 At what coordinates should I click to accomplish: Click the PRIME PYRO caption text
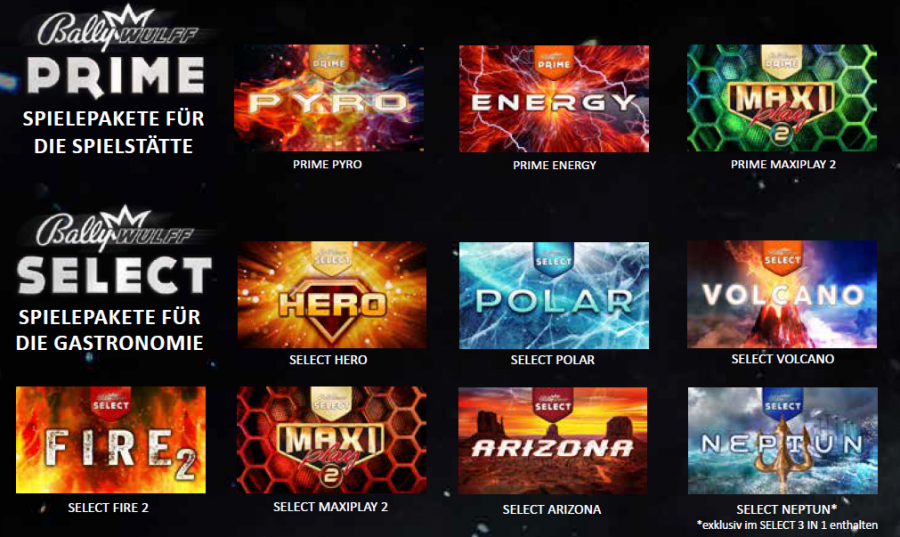tap(327, 164)
